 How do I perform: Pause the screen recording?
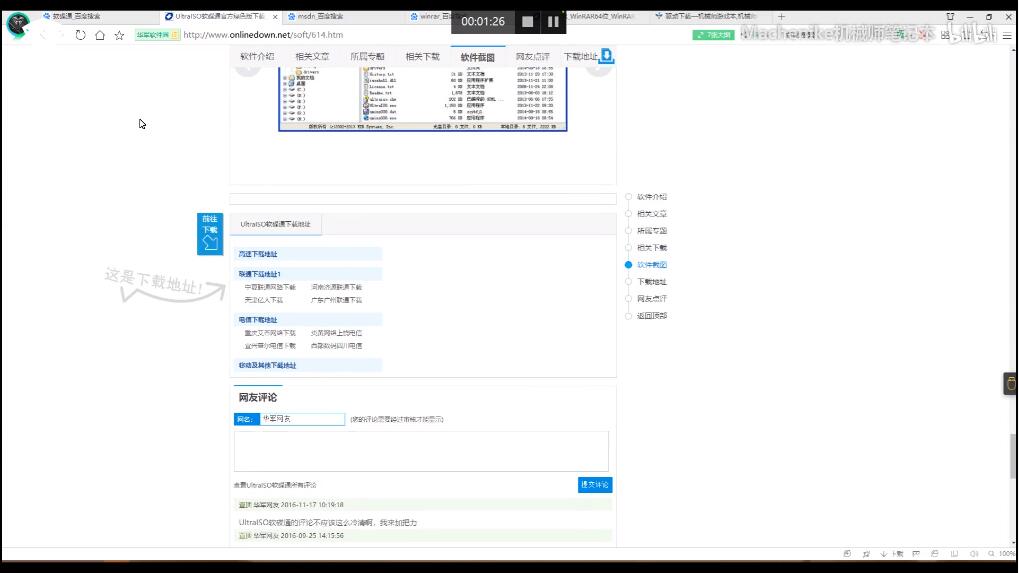coord(553,21)
